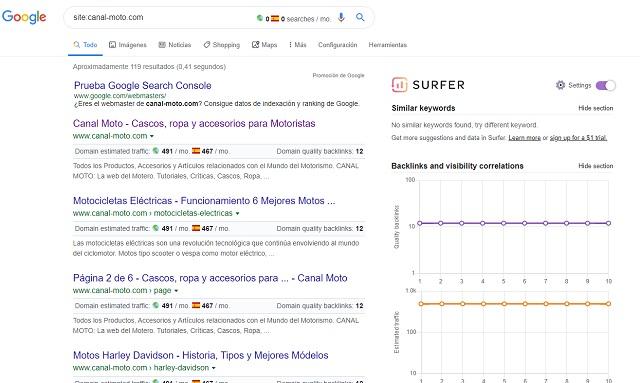Open Surfer Settings gear icon
The width and height of the screenshot is (640, 383).
pyautogui.click(x=560, y=85)
